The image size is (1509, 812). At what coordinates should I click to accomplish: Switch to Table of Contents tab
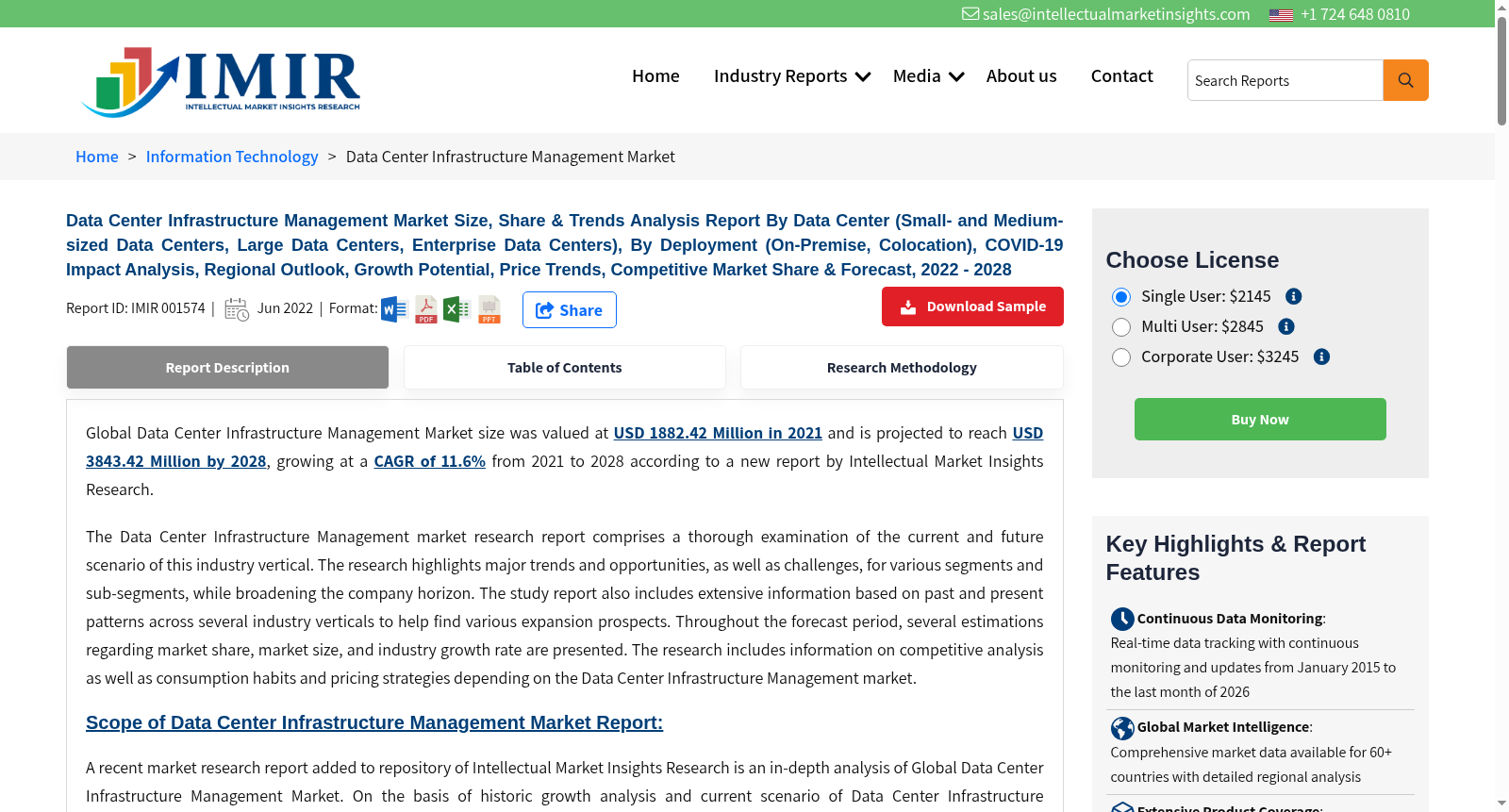click(565, 367)
